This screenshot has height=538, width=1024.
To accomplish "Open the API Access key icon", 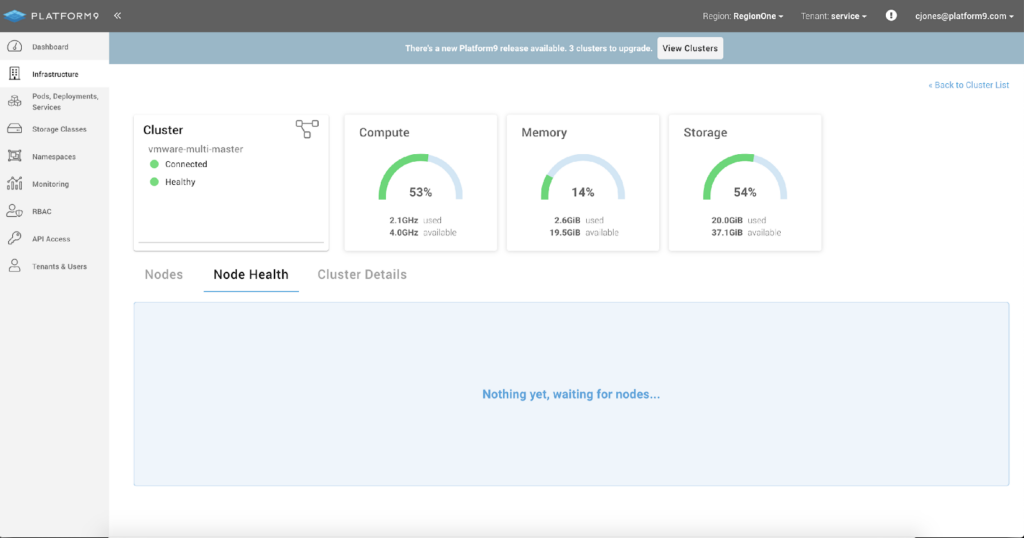I will pos(14,238).
